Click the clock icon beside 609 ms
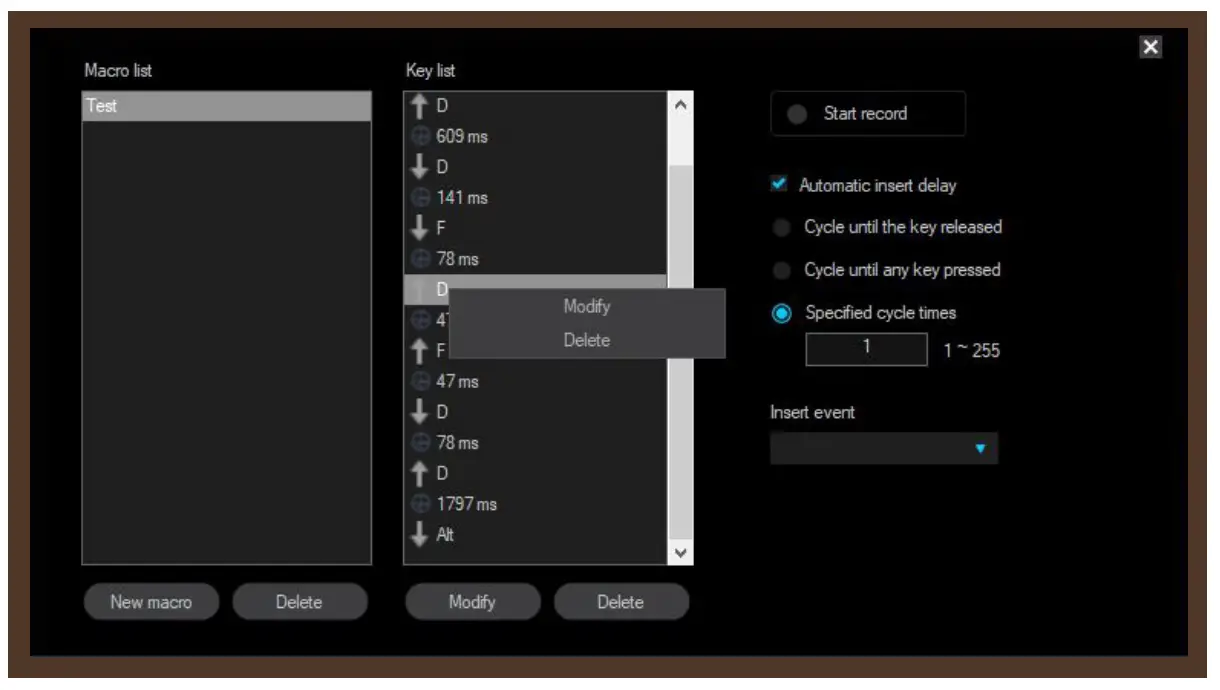The height and width of the screenshot is (690, 1220). [x=420, y=136]
